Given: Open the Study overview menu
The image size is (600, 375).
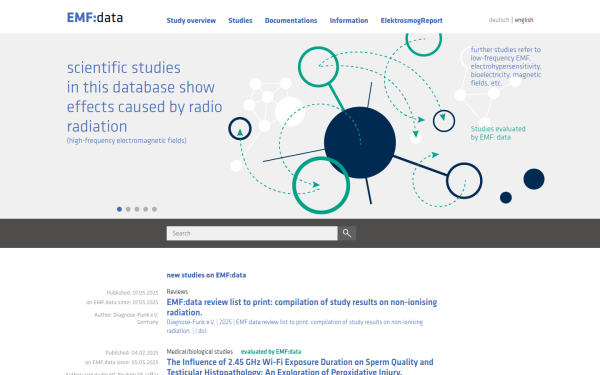Looking at the screenshot, I should [191, 21].
